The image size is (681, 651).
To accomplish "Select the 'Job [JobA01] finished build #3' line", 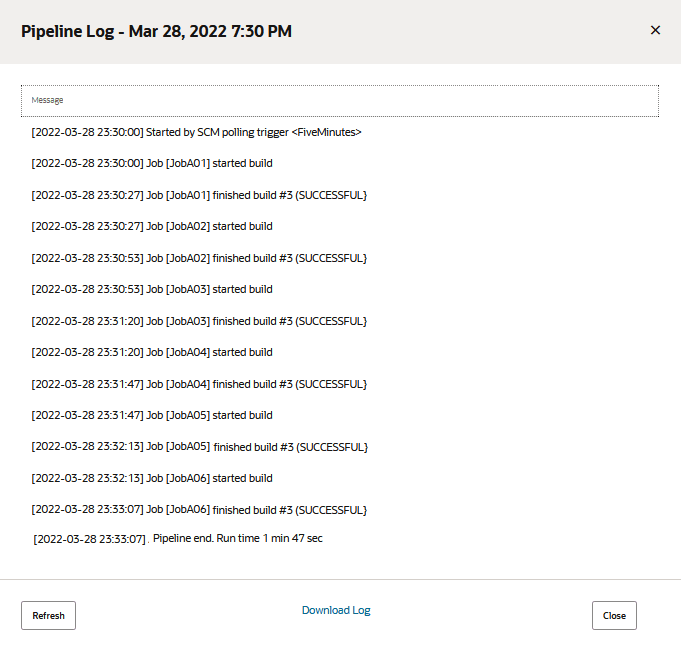I will [199, 195].
